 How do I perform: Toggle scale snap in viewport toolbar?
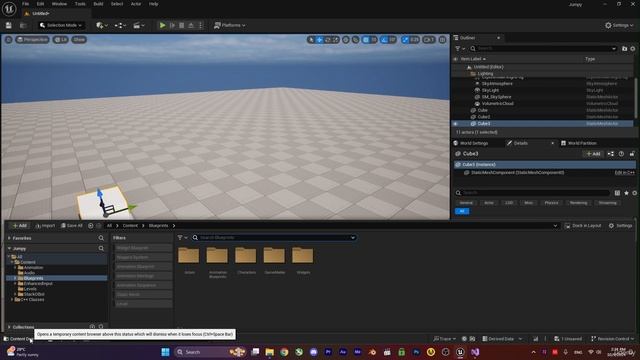(405, 40)
